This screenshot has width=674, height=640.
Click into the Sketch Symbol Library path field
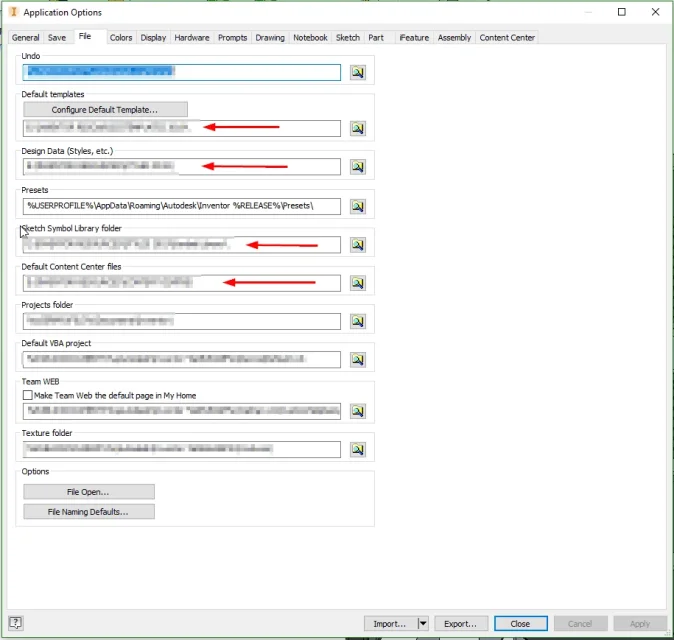point(181,245)
